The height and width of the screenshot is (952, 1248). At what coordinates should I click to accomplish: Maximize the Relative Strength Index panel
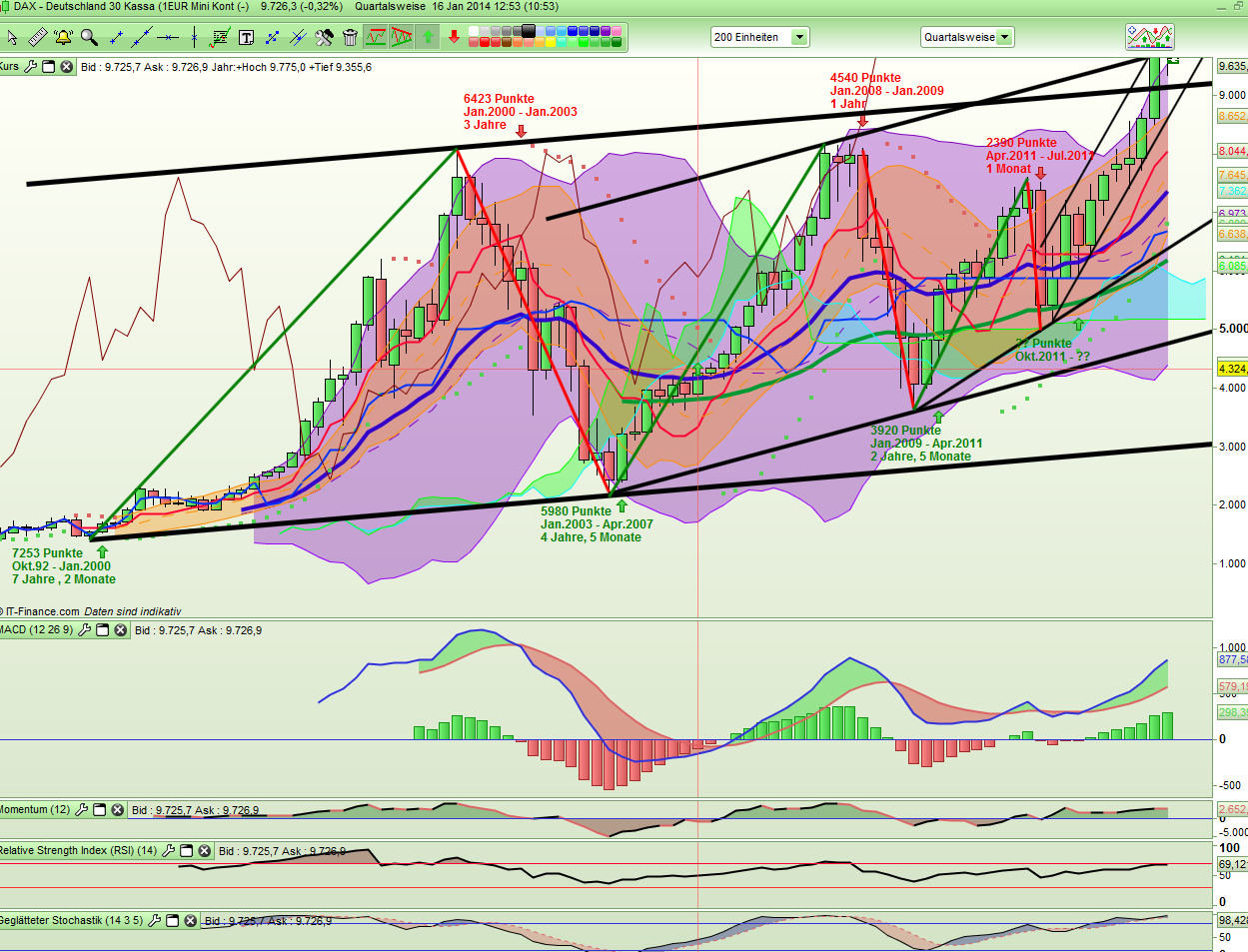click(187, 851)
